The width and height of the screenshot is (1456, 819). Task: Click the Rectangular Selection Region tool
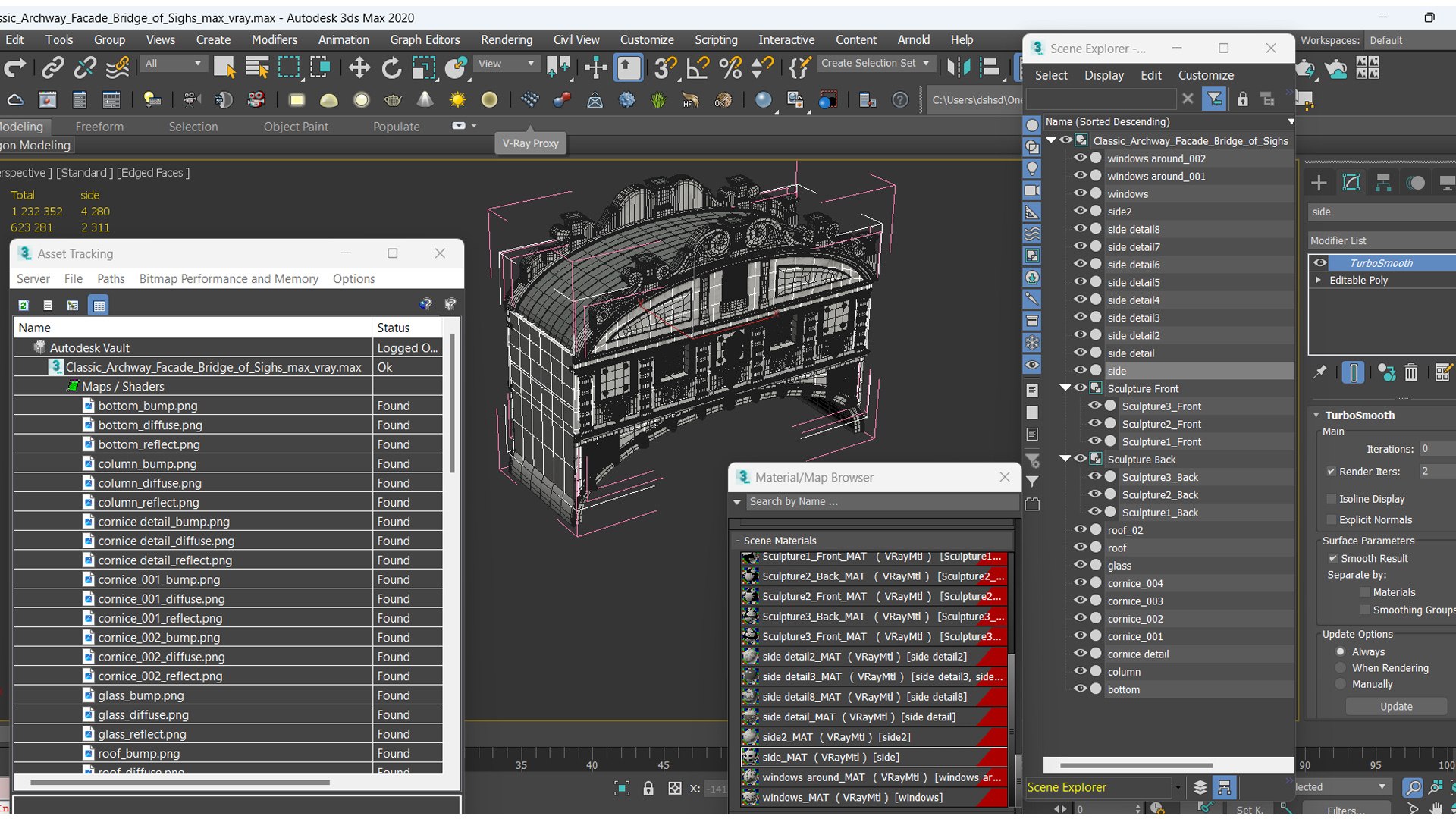289,68
